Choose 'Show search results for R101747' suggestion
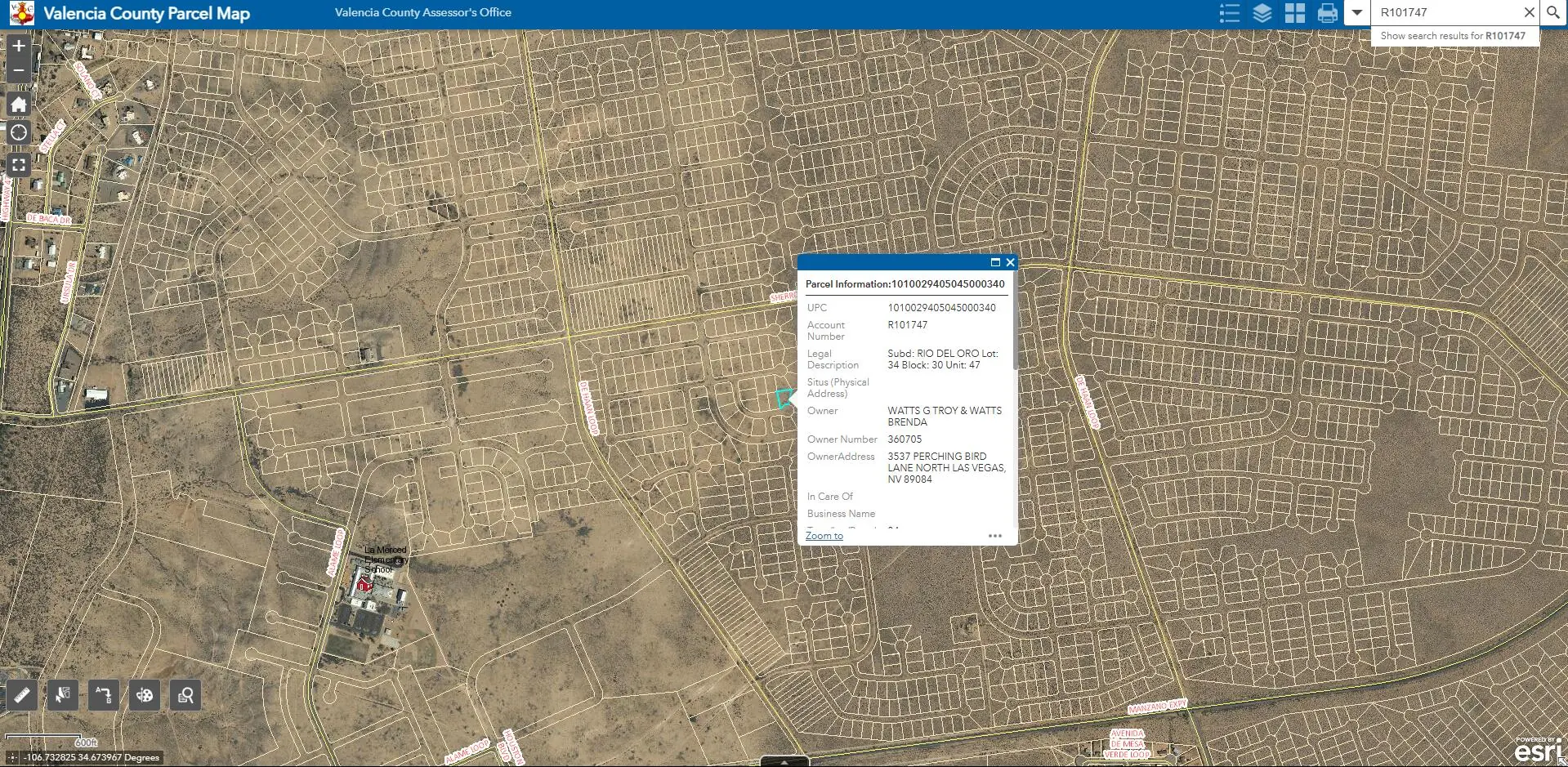The width and height of the screenshot is (1568, 767). coord(1454,36)
